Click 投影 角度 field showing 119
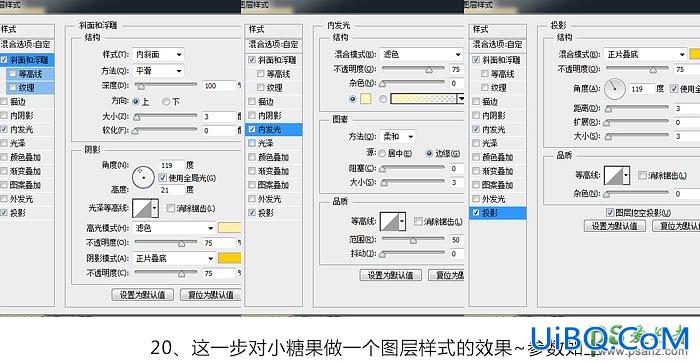Image resolution: width=700 pixels, height=363 pixels. point(641,88)
